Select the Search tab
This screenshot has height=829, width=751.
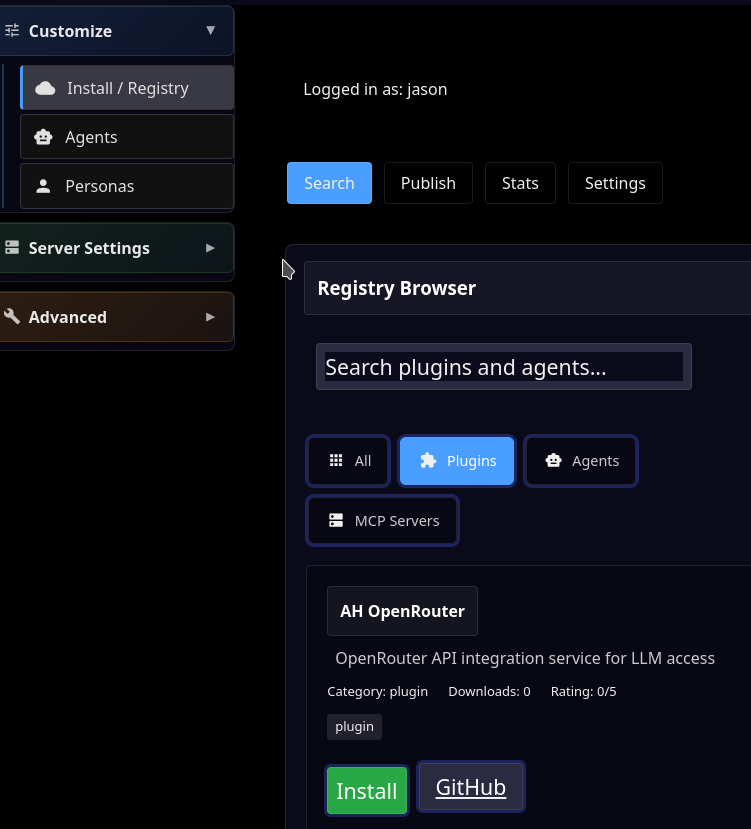click(329, 183)
